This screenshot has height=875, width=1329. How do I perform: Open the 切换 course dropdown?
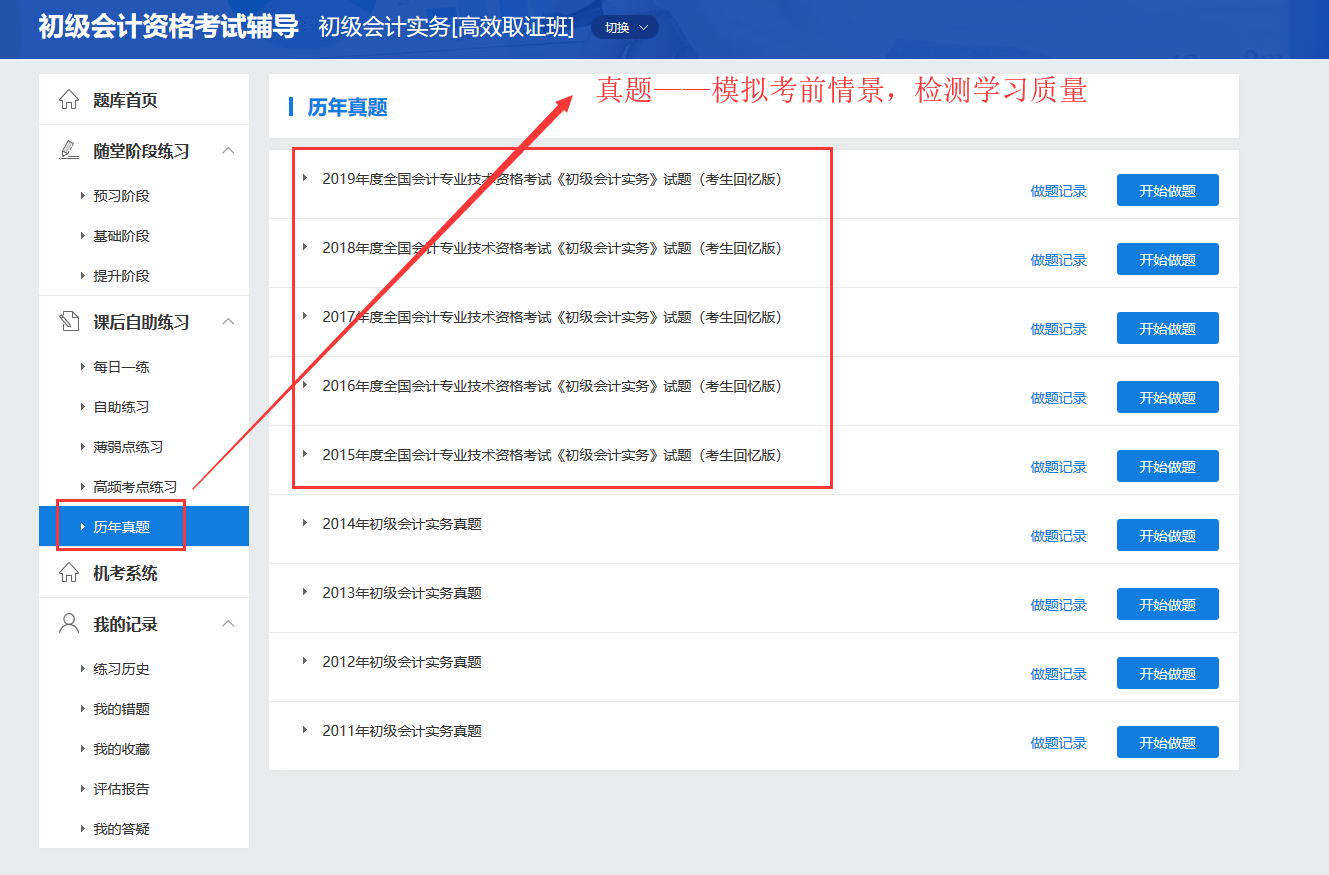pyautogui.click(x=625, y=28)
